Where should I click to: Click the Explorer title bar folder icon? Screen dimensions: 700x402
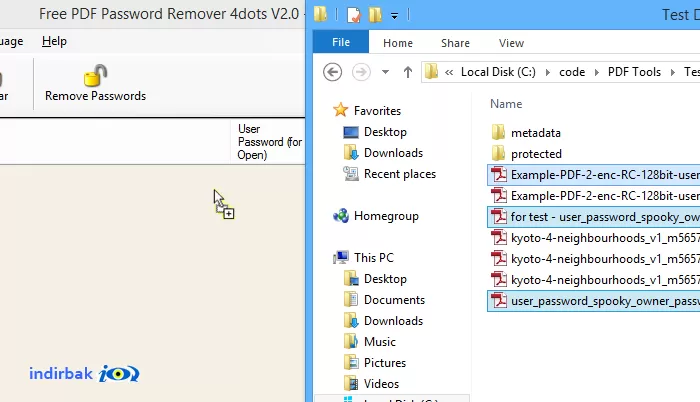(320, 15)
